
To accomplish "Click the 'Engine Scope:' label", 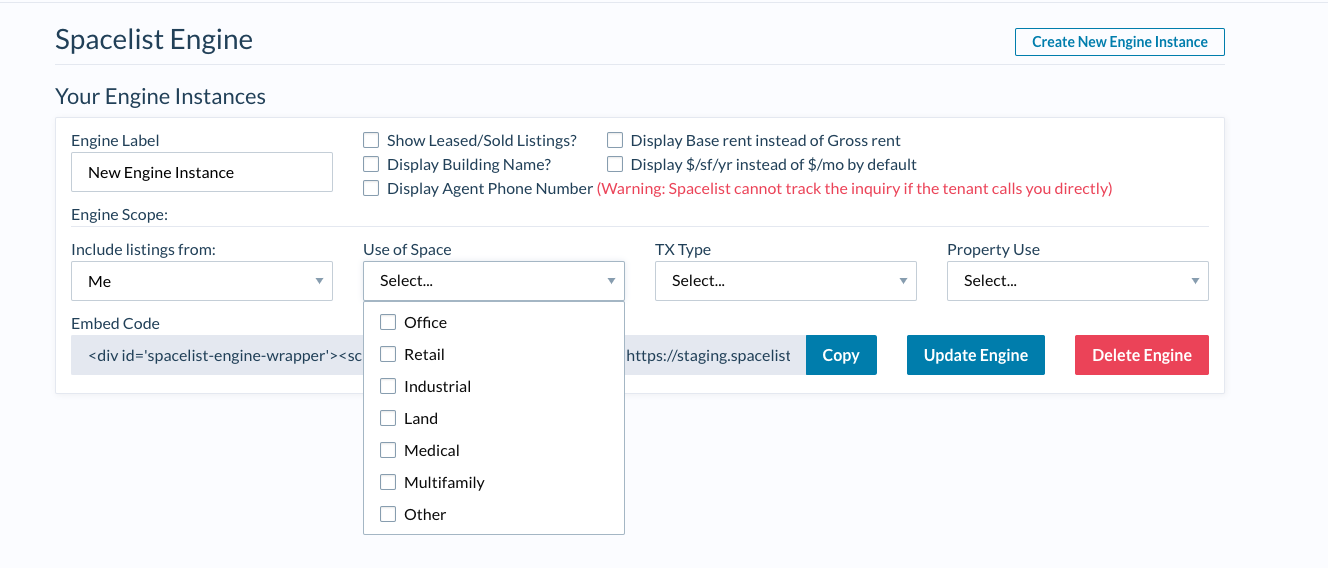I will point(120,214).
